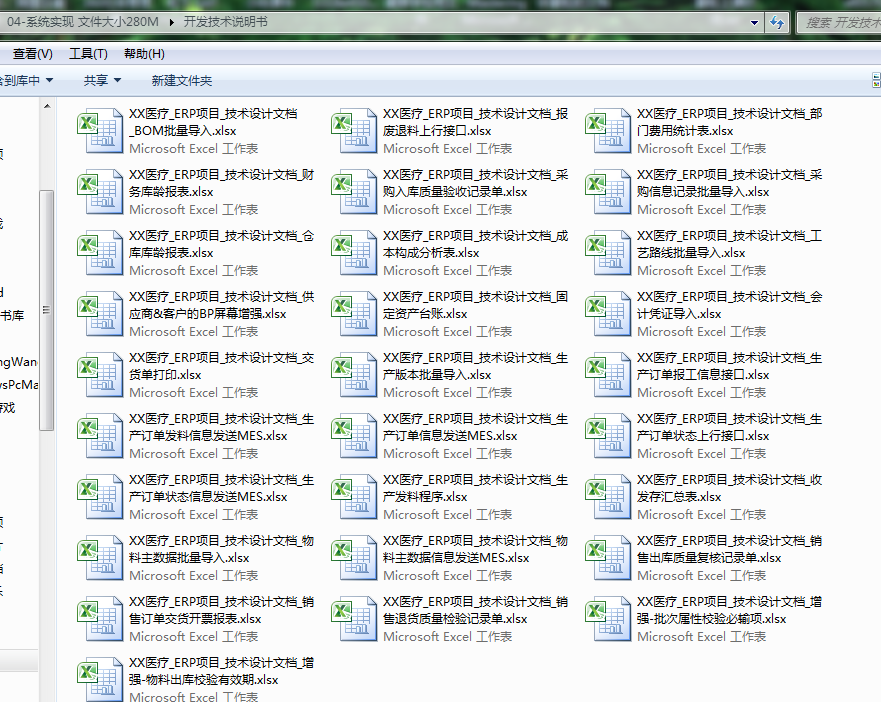881x702 pixels.
Task: Click the refresh icon beside the address bar
Action: tap(777, 22)
